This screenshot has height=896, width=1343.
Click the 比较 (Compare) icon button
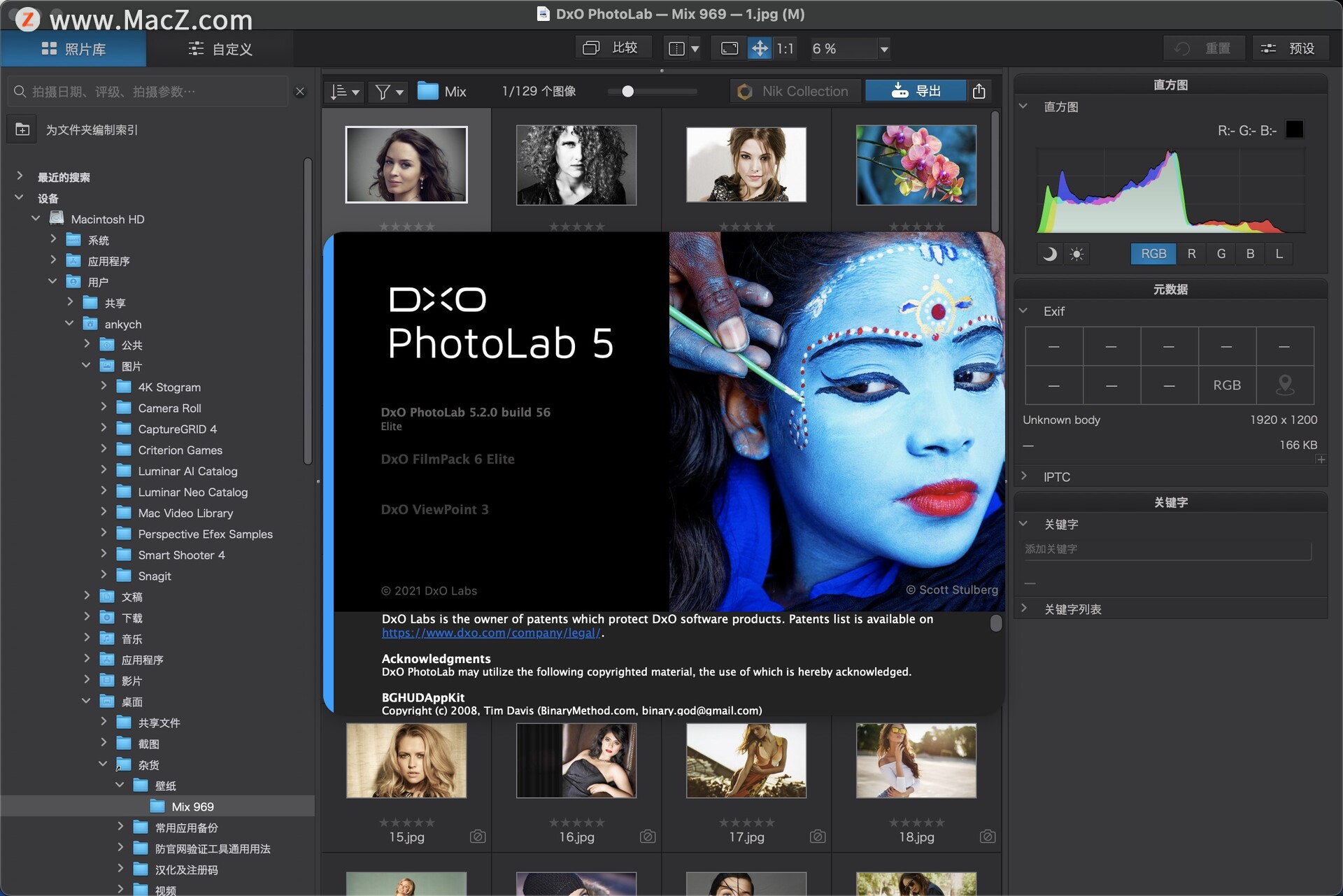tap(610, 48)
